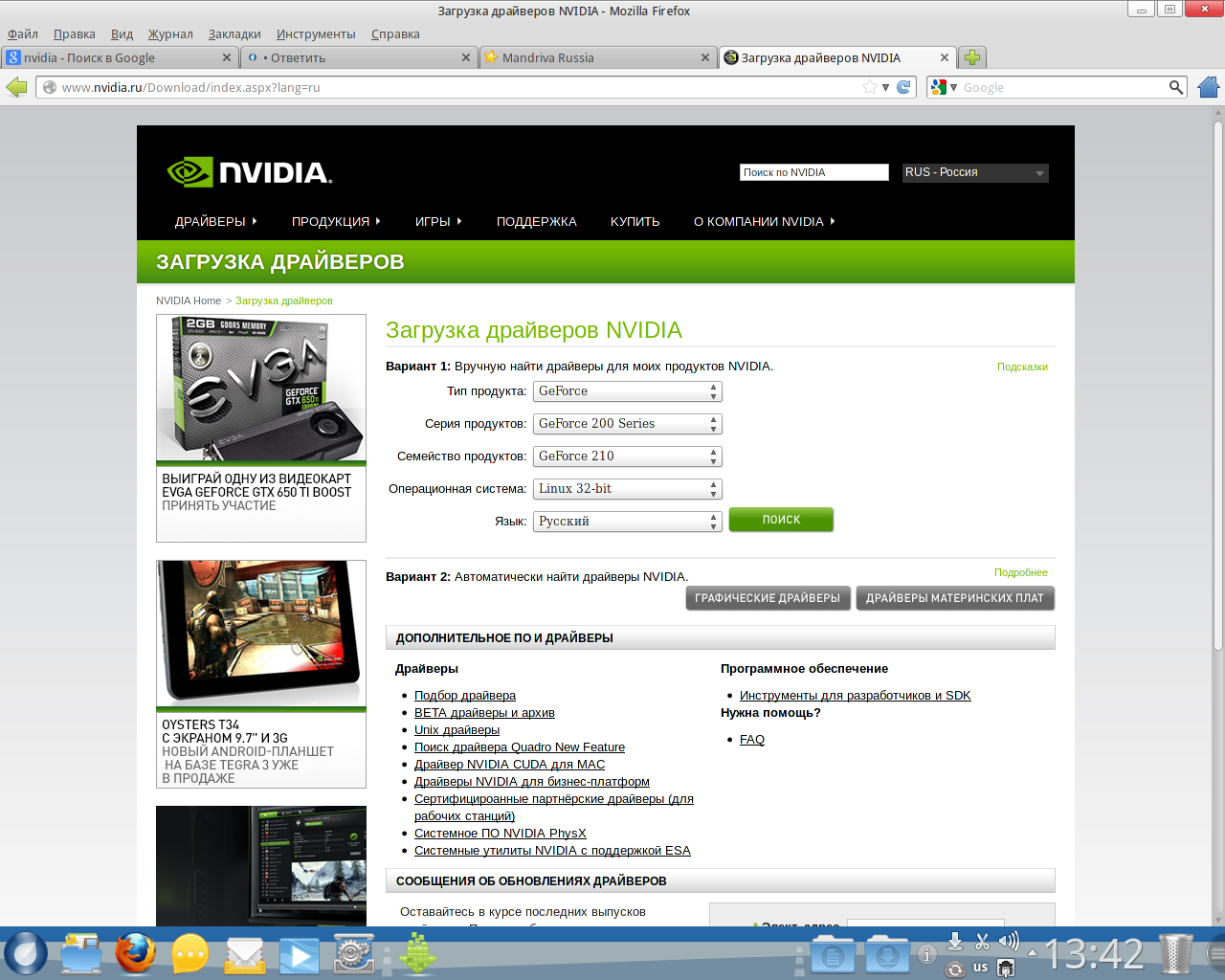Click the search magnifier in the Google box

coord(1176,87)
